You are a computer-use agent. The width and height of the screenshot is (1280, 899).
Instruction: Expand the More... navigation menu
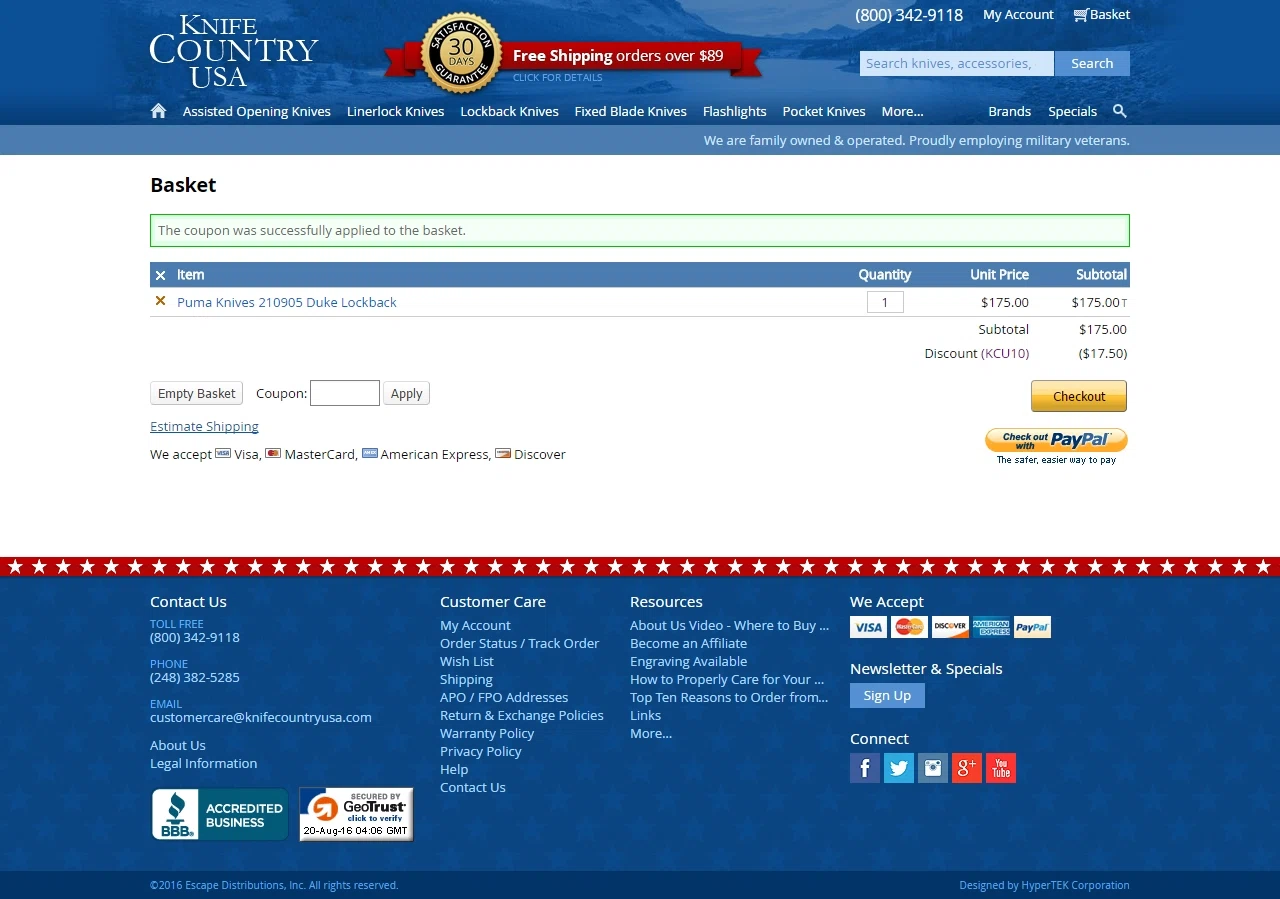[x=903, y=111]
